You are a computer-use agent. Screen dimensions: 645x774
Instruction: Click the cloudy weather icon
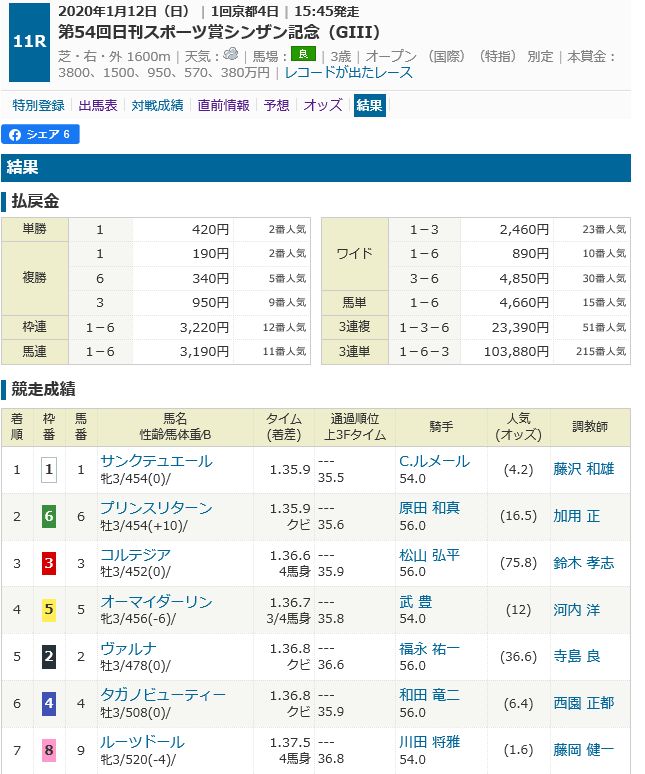tap(231, 54)
